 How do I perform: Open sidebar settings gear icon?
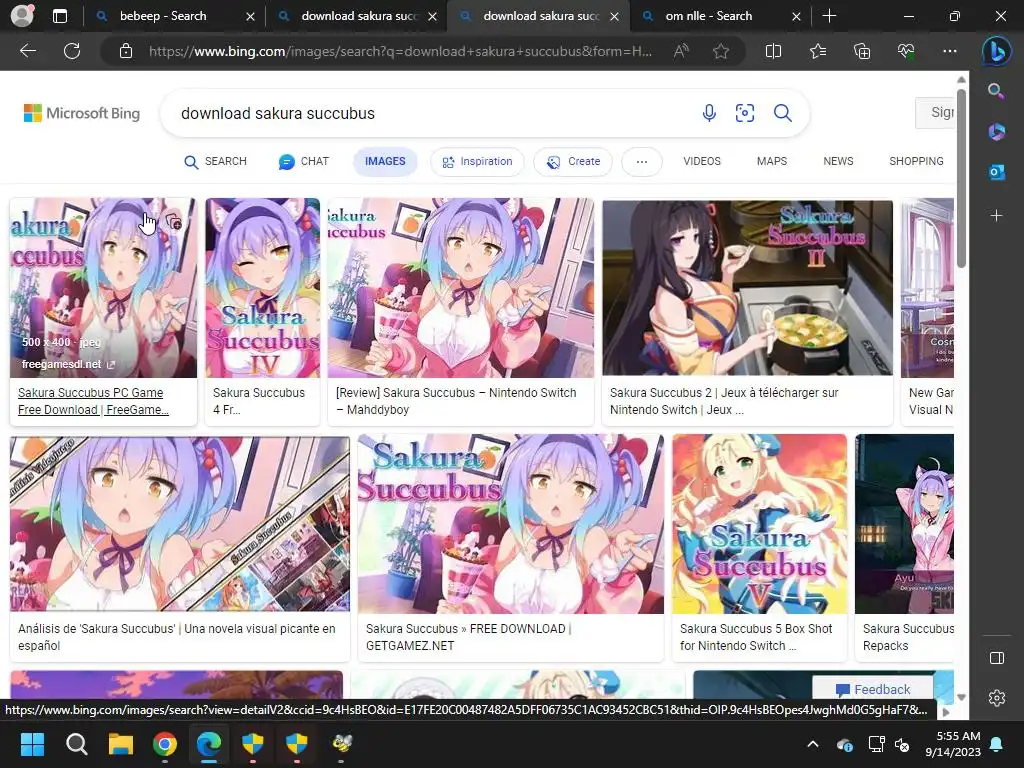click(x=997, y=698)
